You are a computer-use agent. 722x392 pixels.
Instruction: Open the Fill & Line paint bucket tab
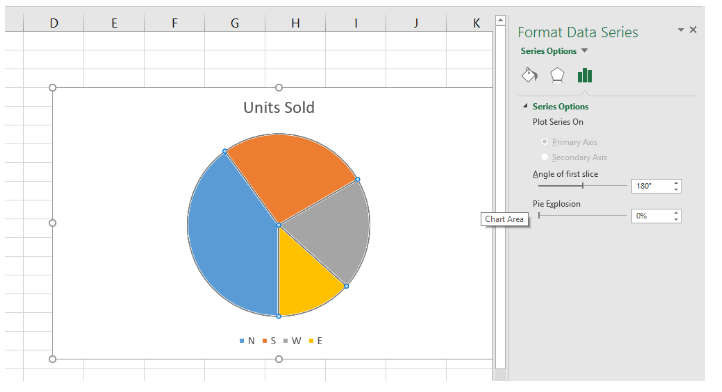point(530,75)
